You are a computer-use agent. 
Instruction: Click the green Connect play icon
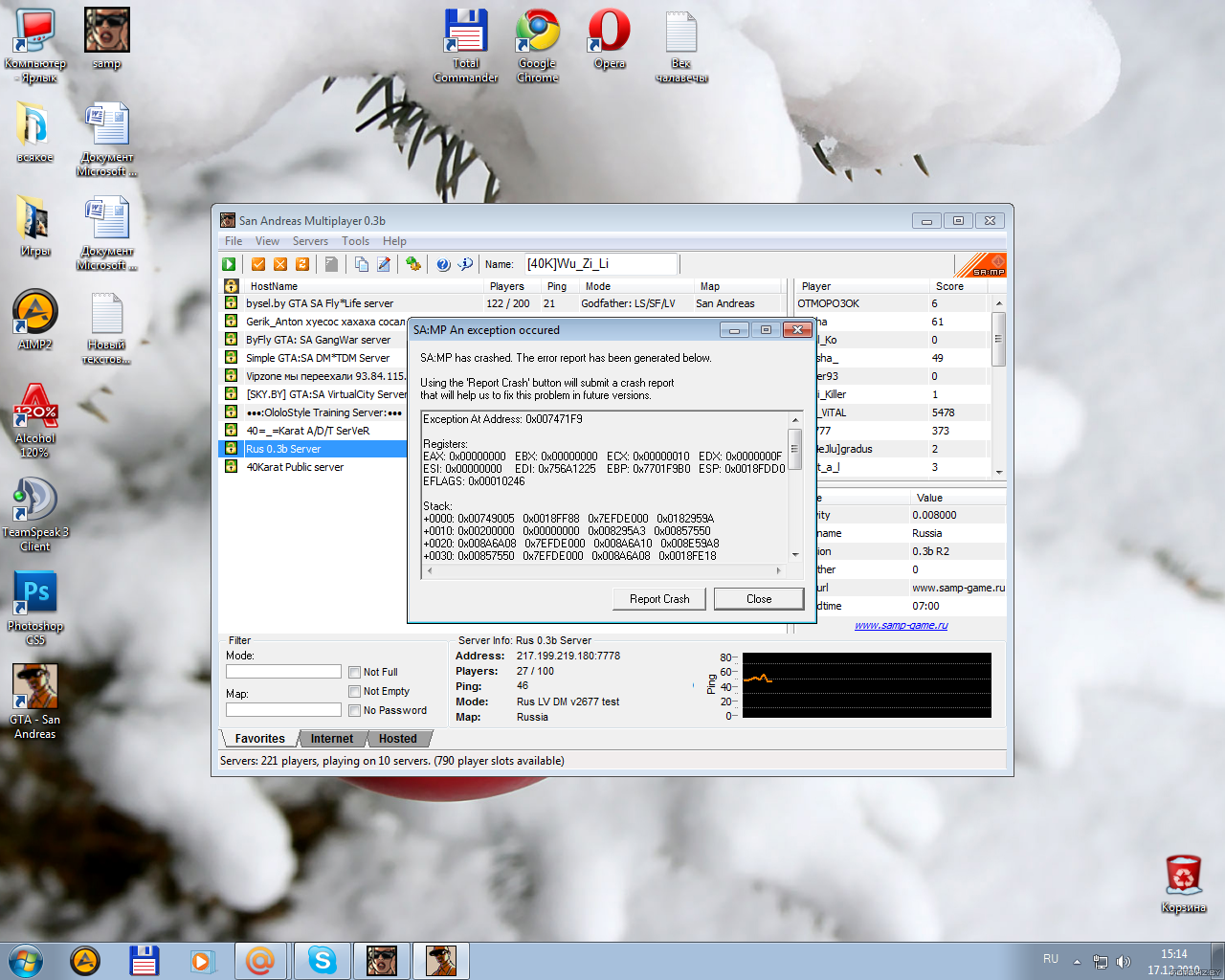pyautogui.click(x=229, y=264)
